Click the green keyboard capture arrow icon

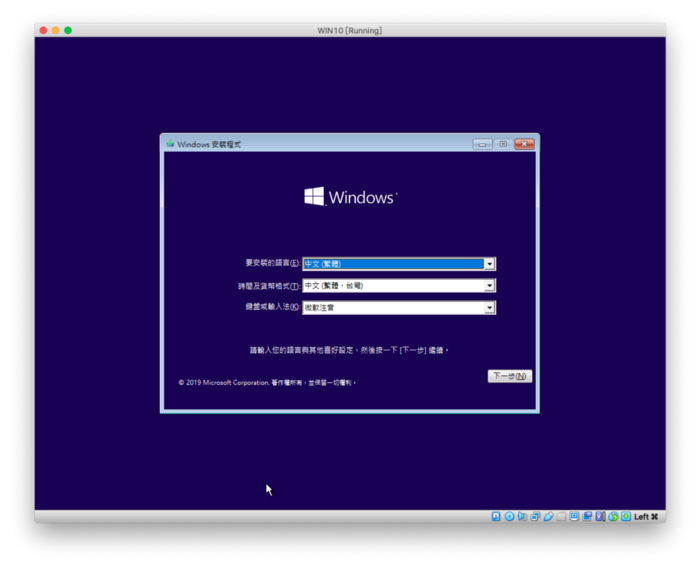(x=626, y=516)
